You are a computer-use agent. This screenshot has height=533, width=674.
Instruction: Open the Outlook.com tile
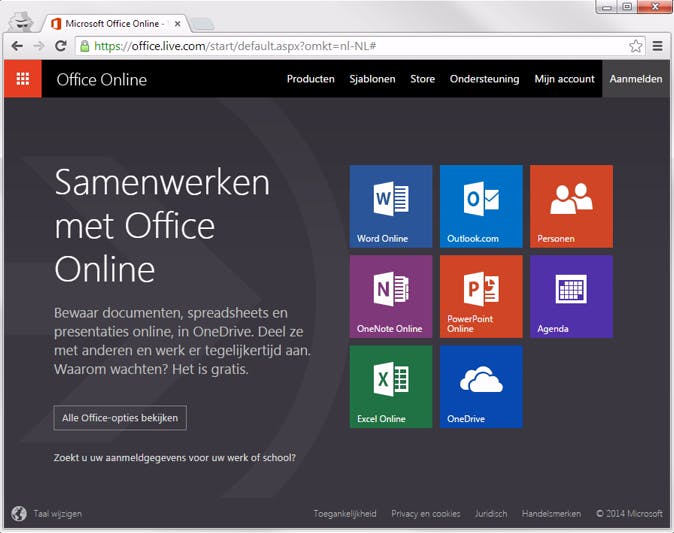(x=481, y=206)
